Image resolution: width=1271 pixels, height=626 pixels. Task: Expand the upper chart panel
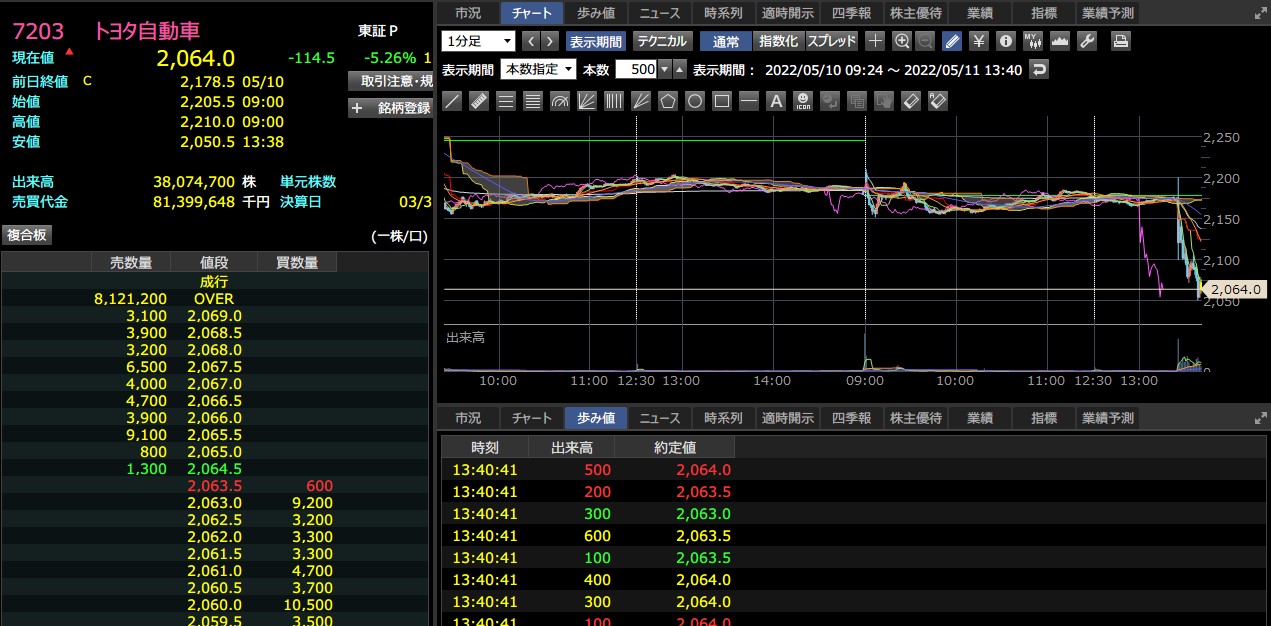pos(1259,13)
